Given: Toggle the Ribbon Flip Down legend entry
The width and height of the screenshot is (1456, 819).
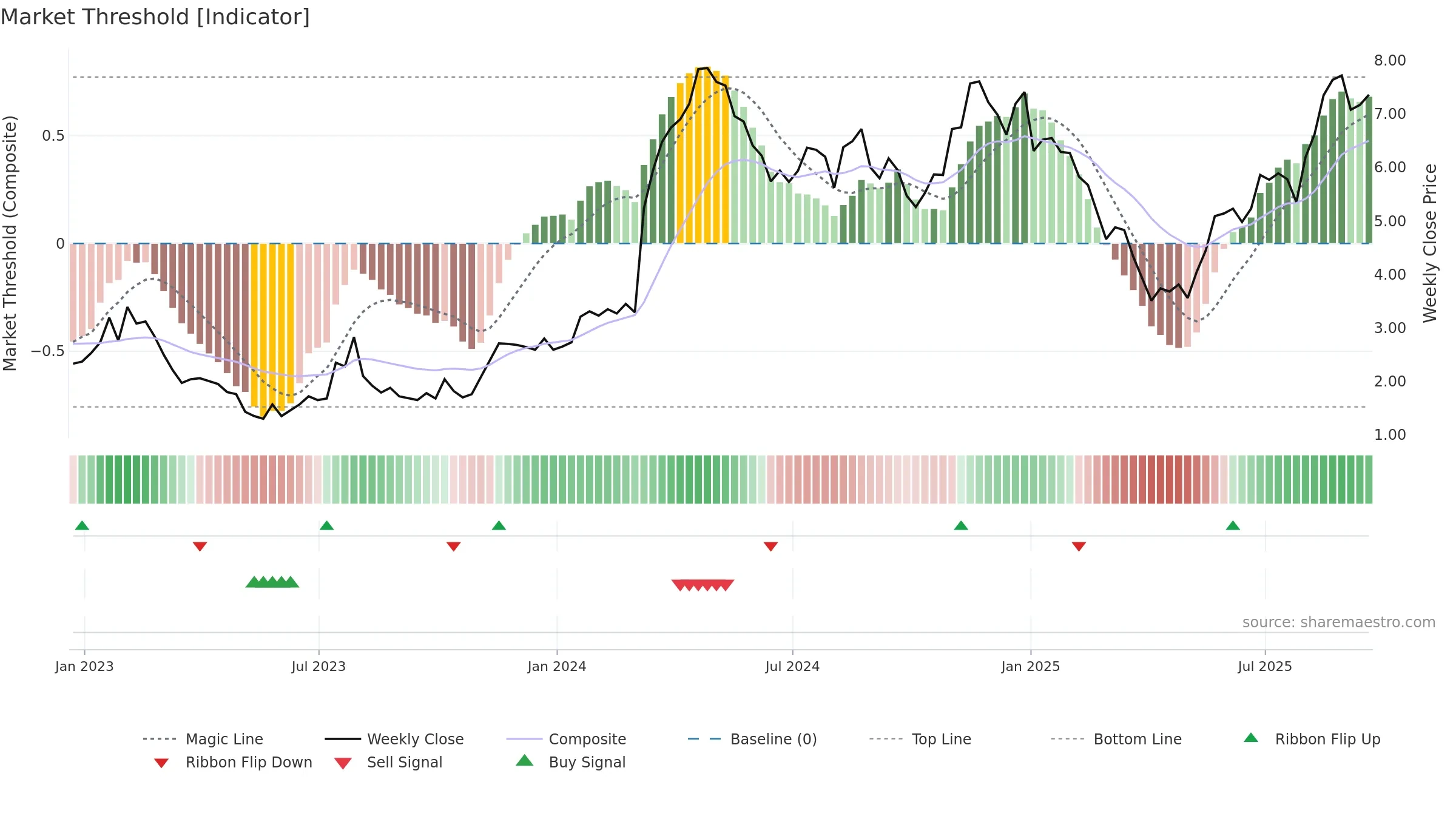Looking at the screenshot, I should pos(232,762).
